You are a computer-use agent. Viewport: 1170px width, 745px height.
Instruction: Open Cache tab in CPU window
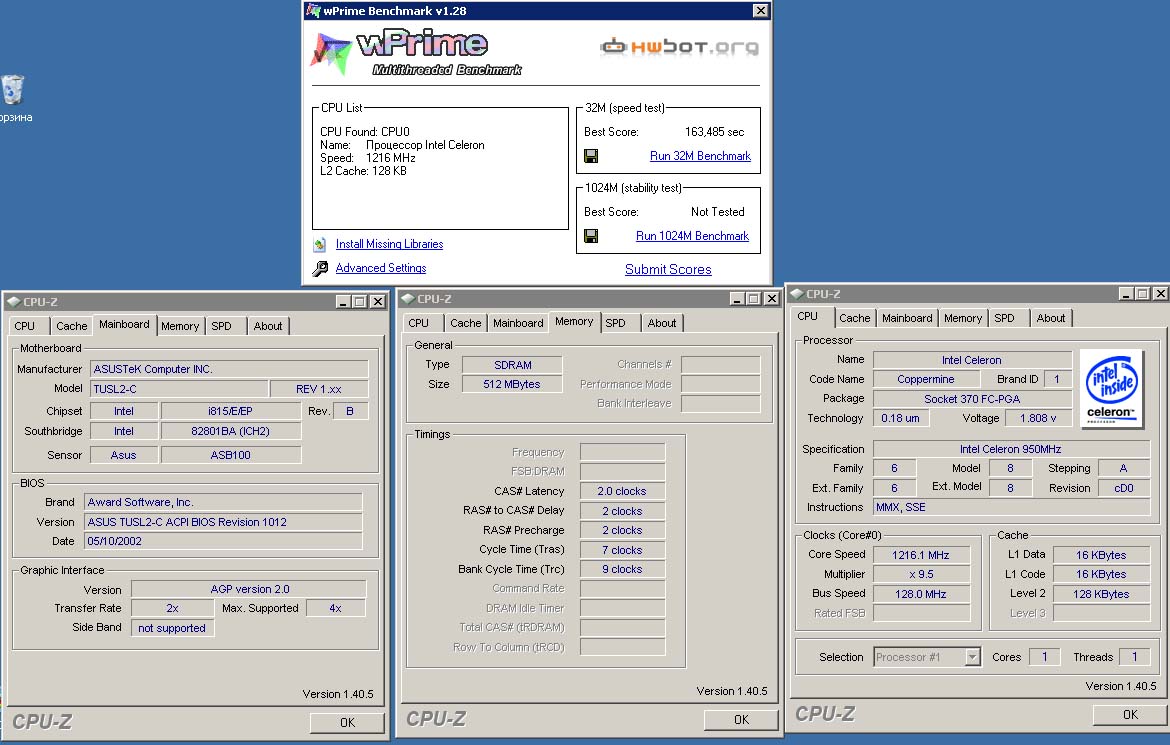[854, 318]
